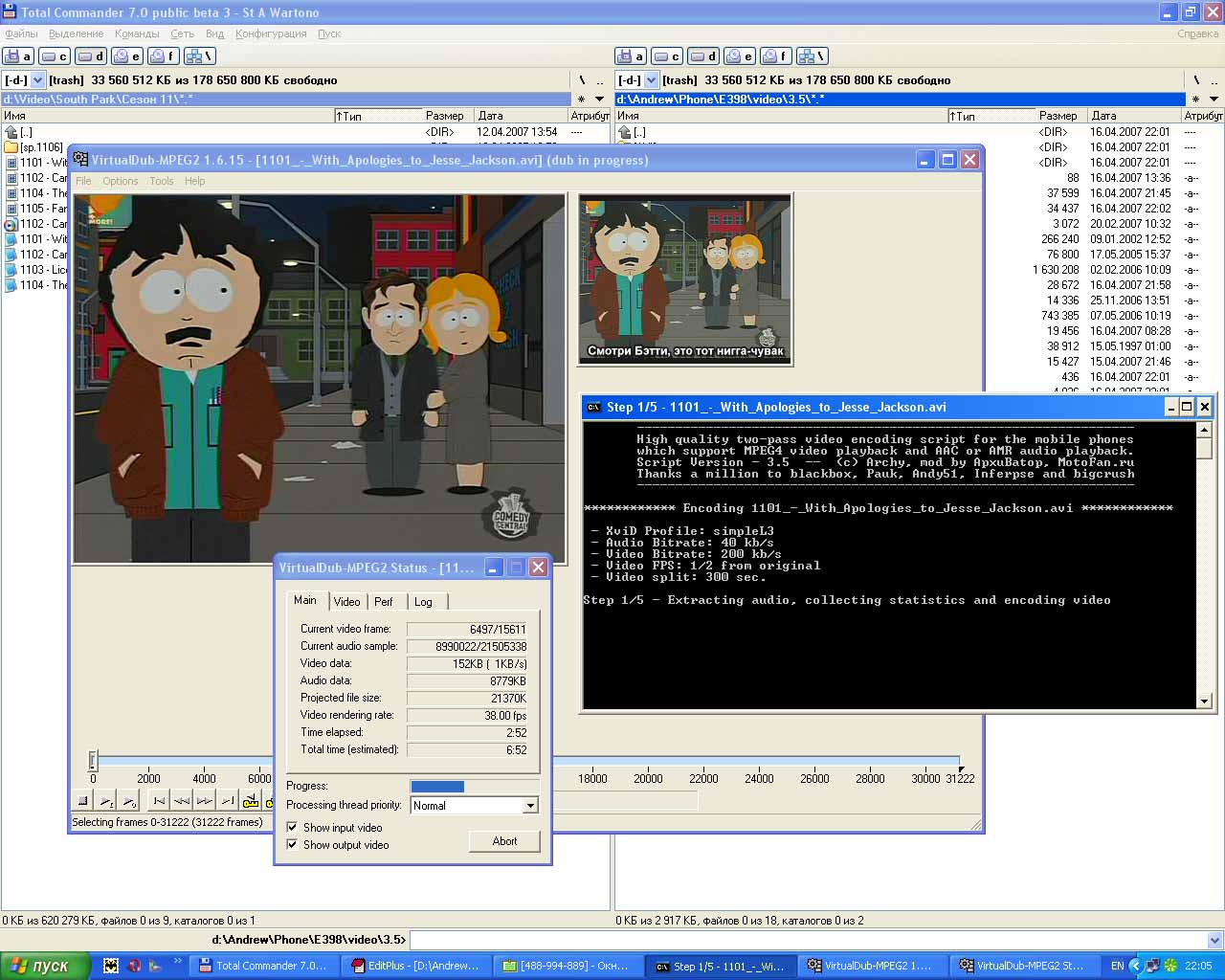
Task: Click console window scroll down arrow
Action: pyautogui.click(x=1205, y=702)
